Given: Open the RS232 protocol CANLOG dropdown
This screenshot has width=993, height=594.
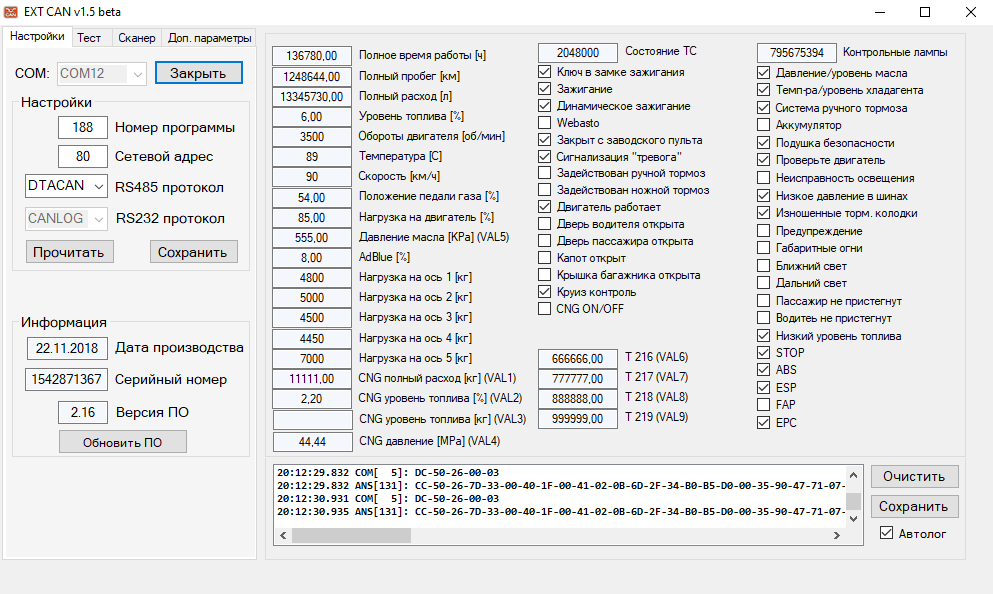Looking at the screenshot, I should 97,218.
